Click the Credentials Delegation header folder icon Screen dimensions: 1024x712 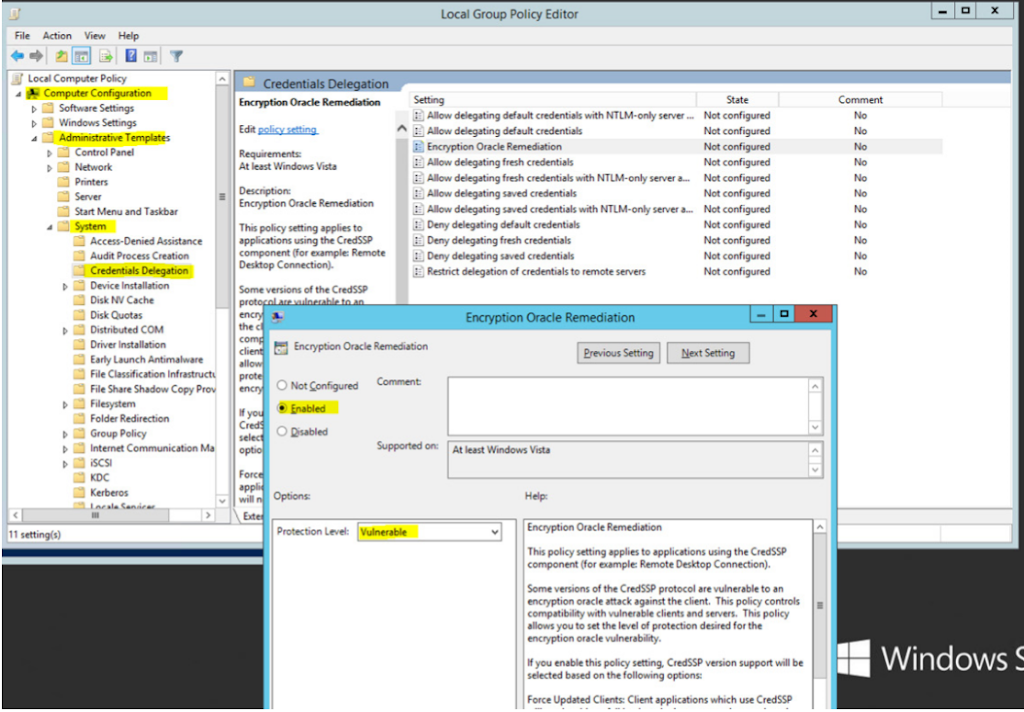point(249,83)
